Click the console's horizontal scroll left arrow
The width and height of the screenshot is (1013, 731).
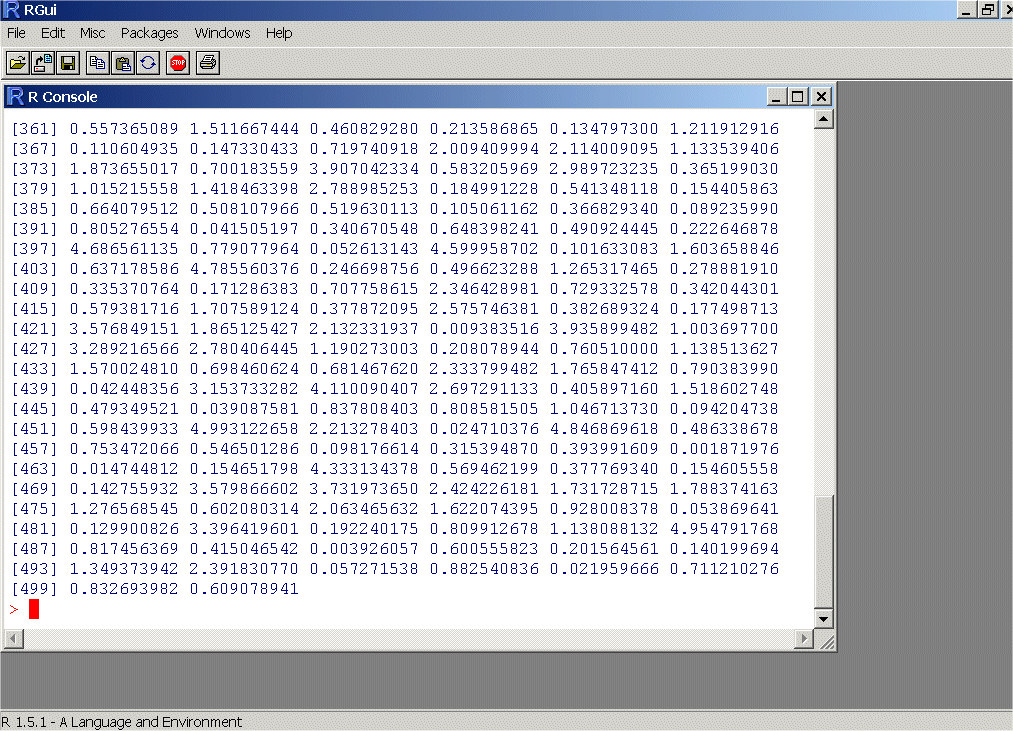pos(13,639)
